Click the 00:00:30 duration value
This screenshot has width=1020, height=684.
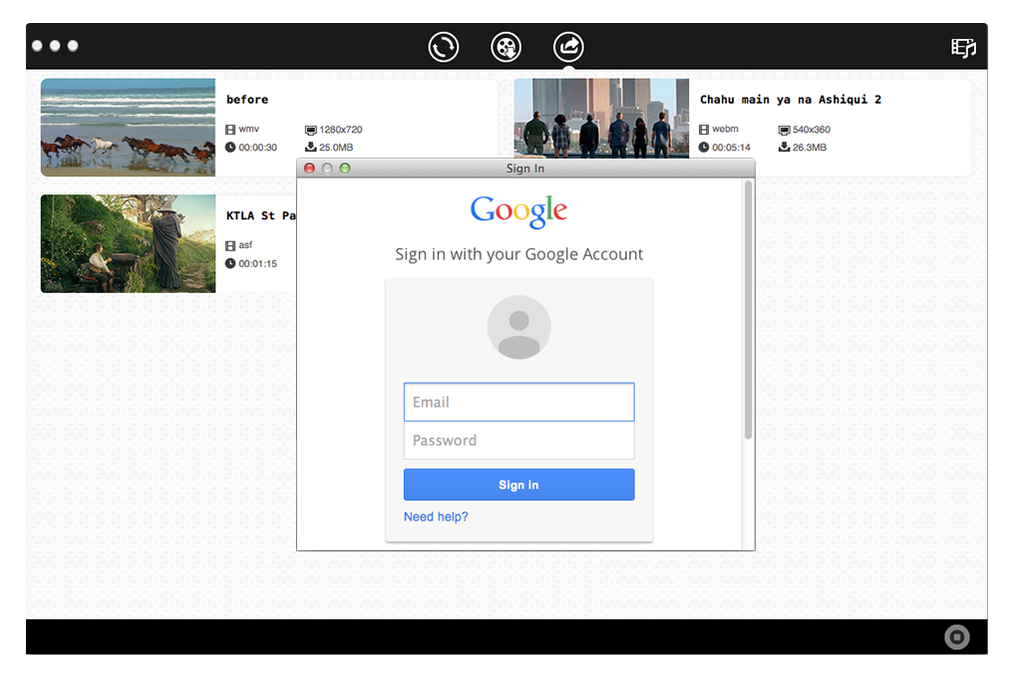pyautogui.click(x=258, y=147)
